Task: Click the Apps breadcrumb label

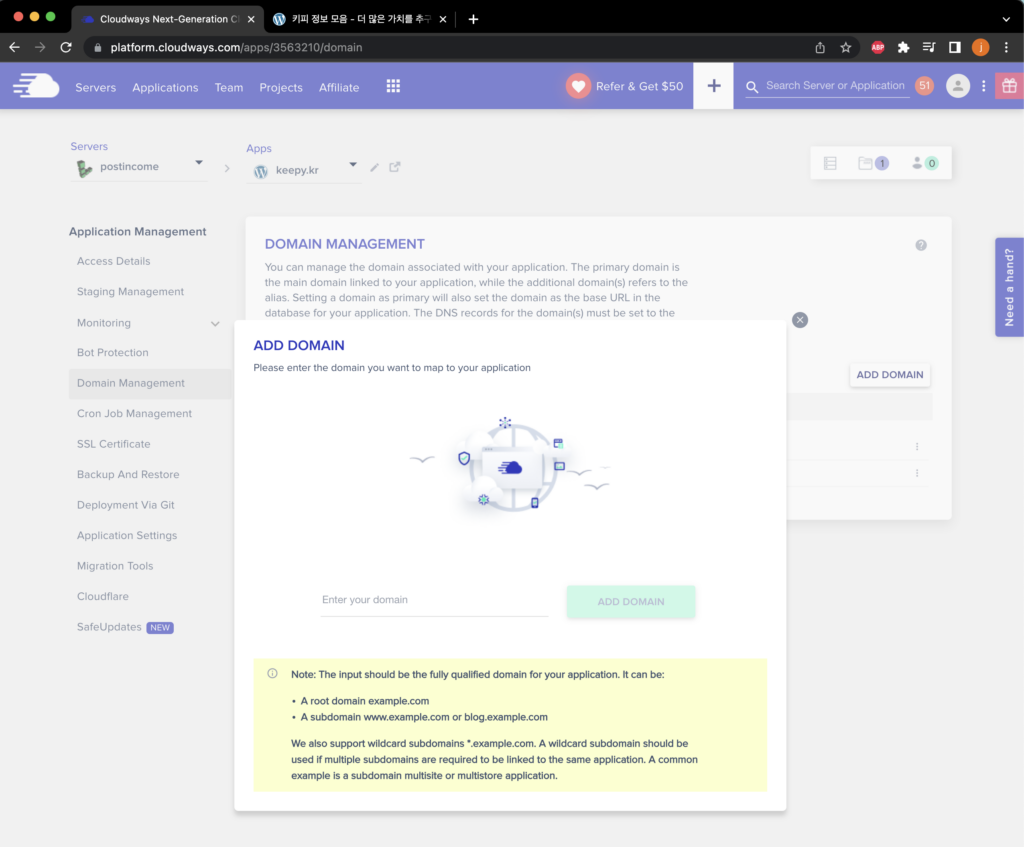Action: point(259,148)
